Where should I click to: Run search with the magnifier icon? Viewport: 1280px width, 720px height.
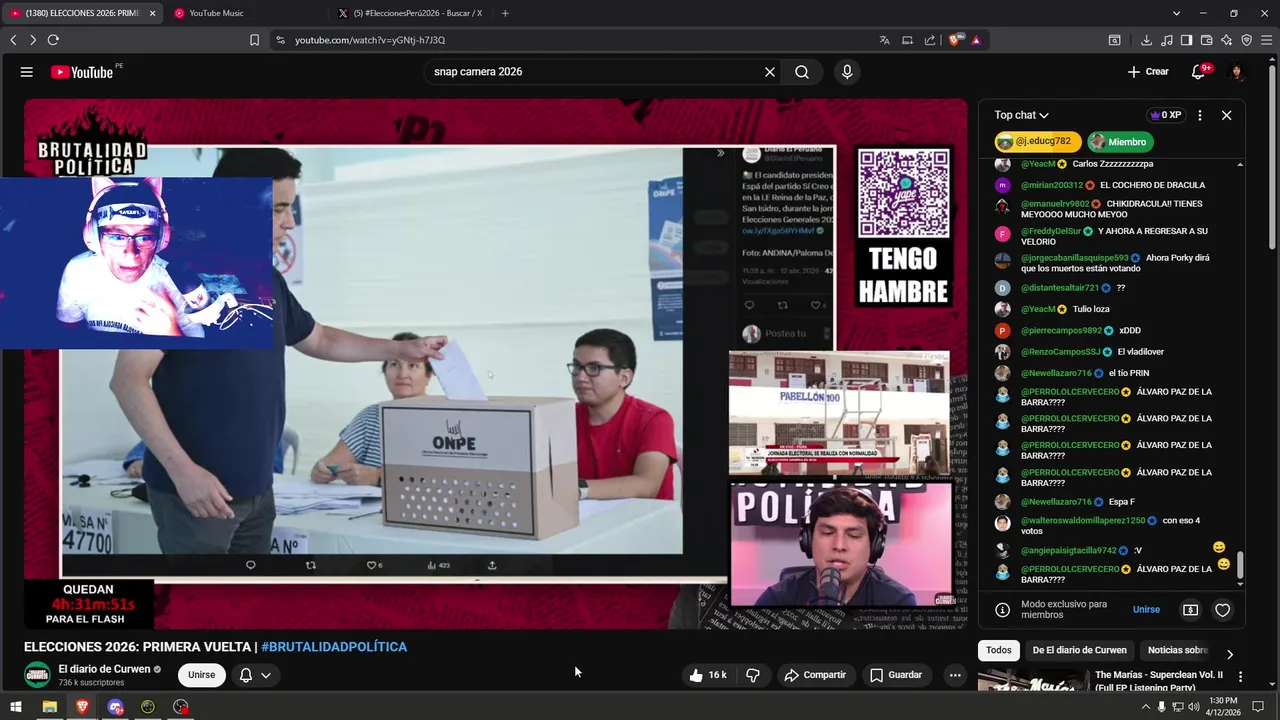pos(802,72)
